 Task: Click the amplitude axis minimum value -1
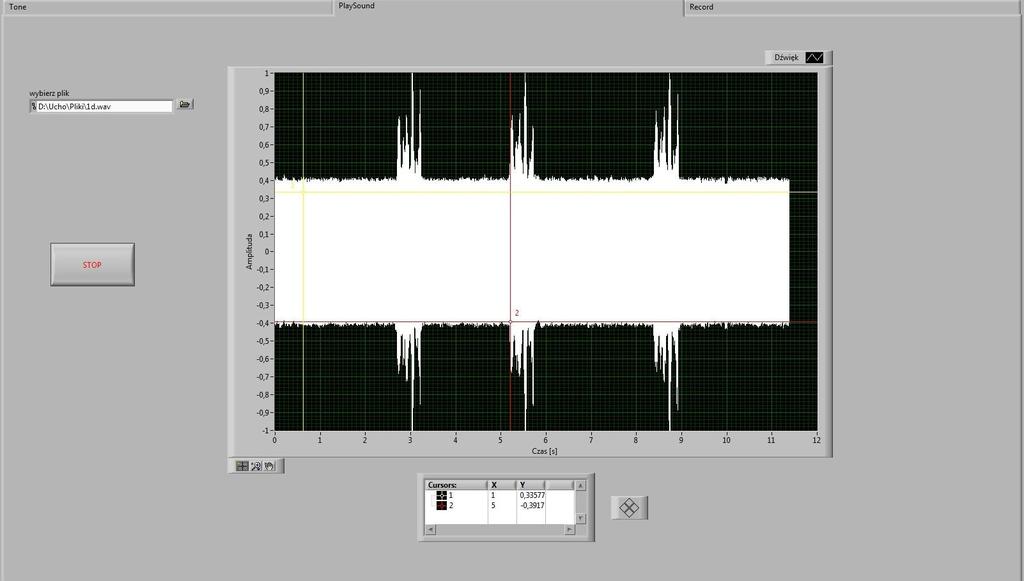click(x=265, y=430)
